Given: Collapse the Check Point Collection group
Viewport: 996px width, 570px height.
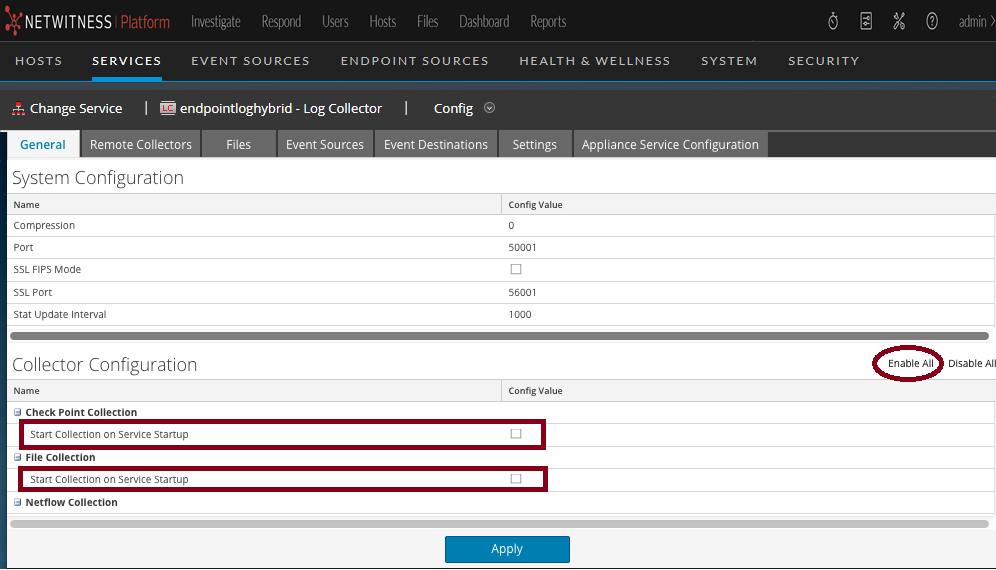Looking at the screenshot, I should pyautogui.click(x=18, y=412).
